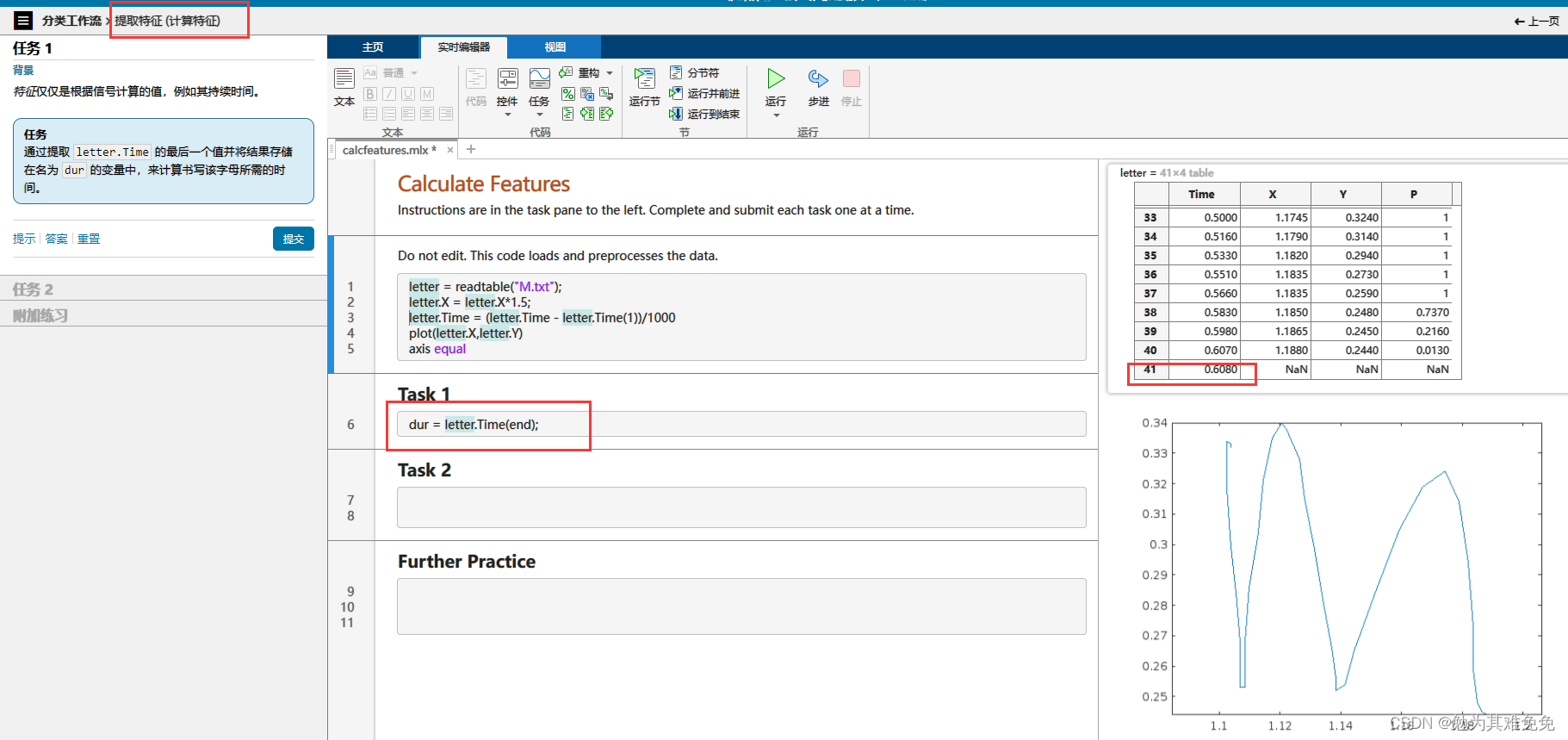The width and height of the screenshot is (1568, 740).
Task: Toggle bold formatting button B
Action: click(x=370, y=94)
